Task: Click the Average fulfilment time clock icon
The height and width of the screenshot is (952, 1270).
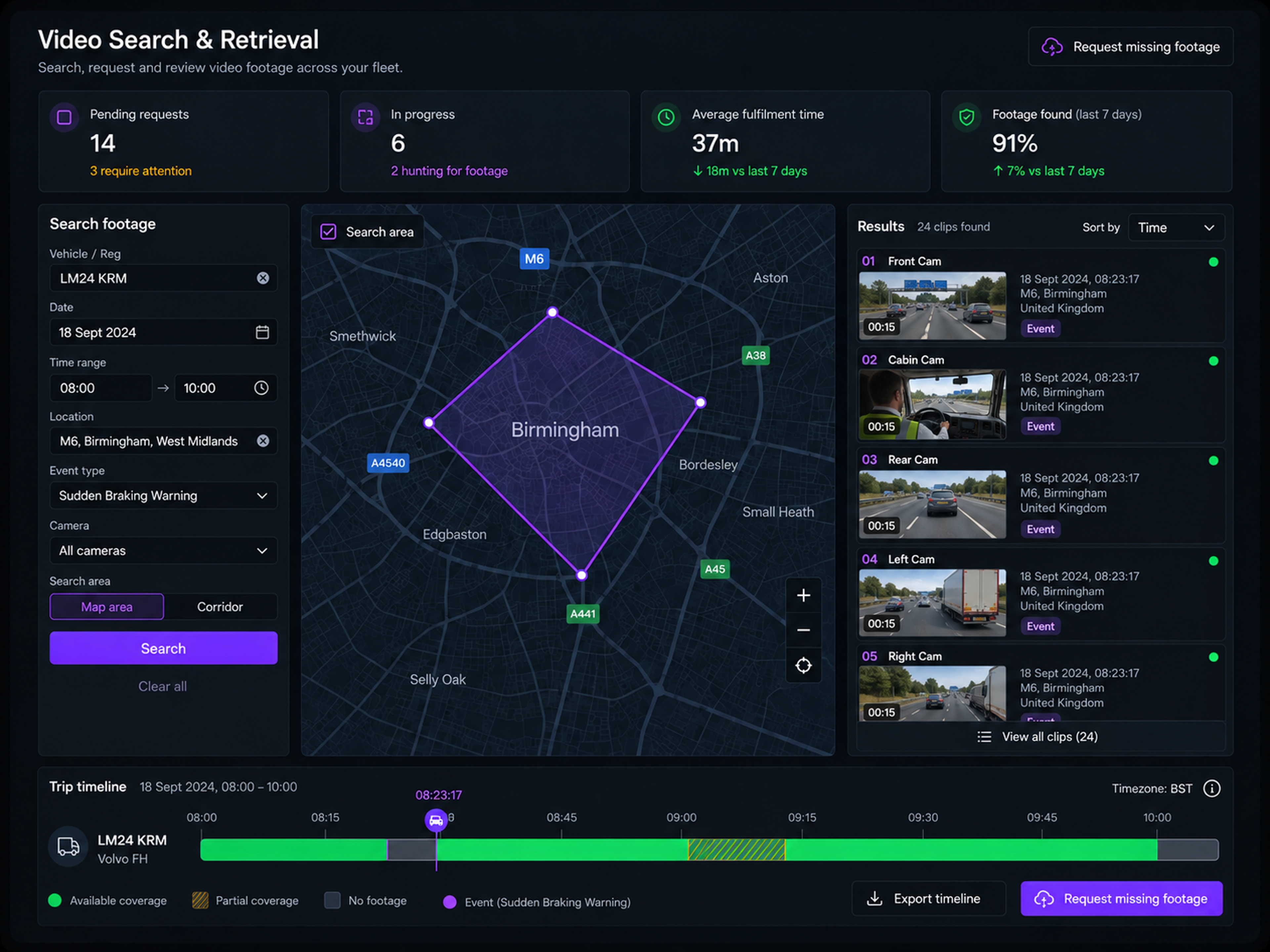Action: (x=666, y=117)
